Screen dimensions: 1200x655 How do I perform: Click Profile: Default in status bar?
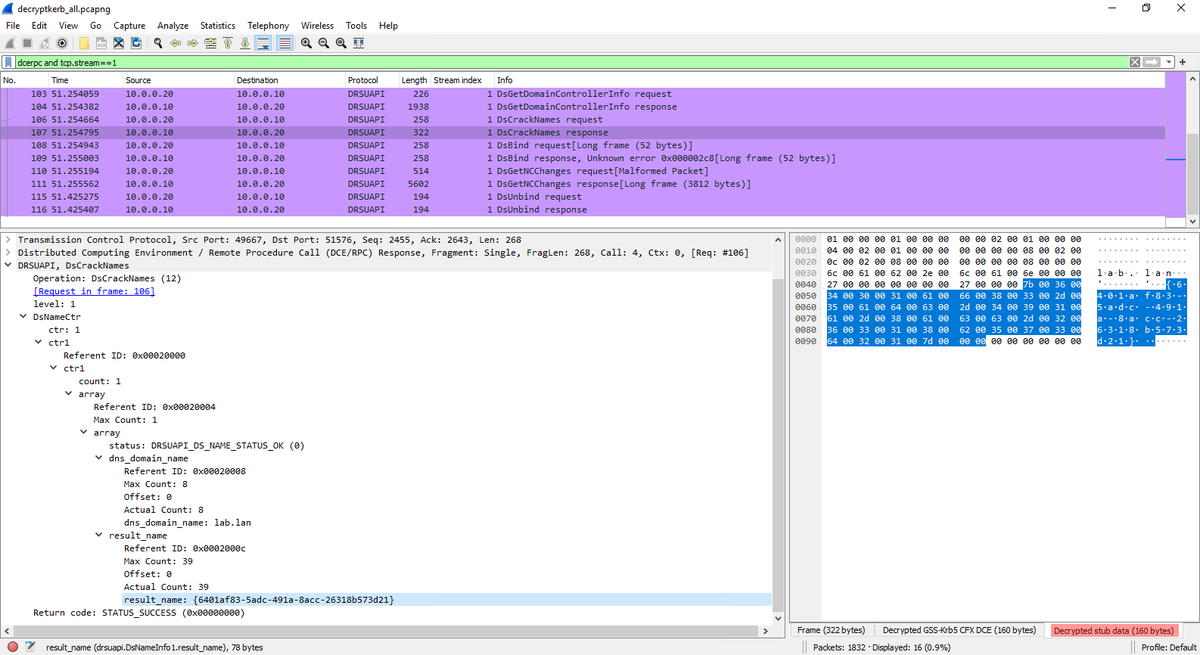point(1169,647)
